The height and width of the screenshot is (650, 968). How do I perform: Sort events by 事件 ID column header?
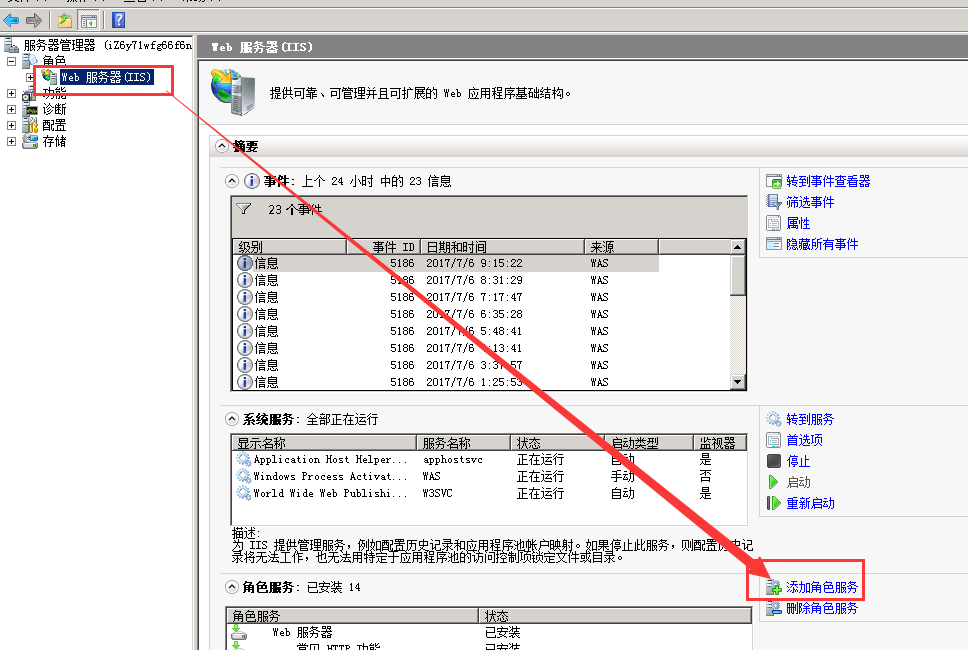click(x=383, y=247)
